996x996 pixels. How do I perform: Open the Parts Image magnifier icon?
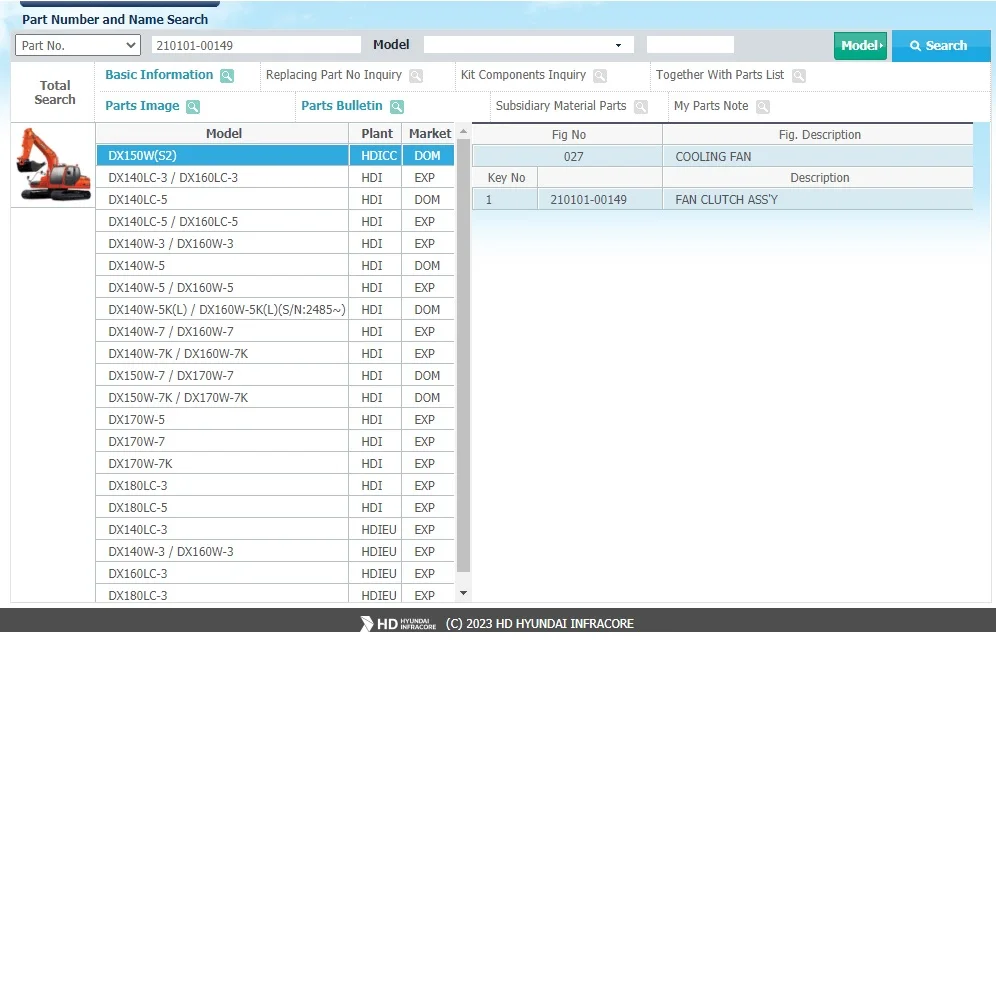[193, 107]
